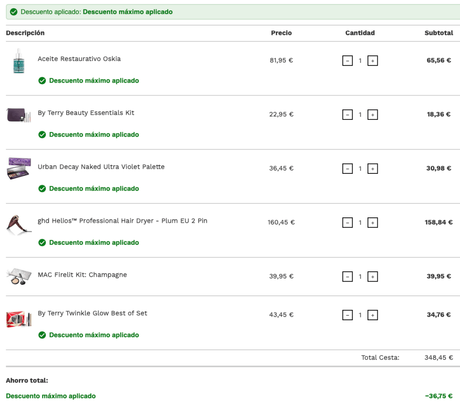Increase quantity of By Terry Twinkle Glow set

click(372, 315)
